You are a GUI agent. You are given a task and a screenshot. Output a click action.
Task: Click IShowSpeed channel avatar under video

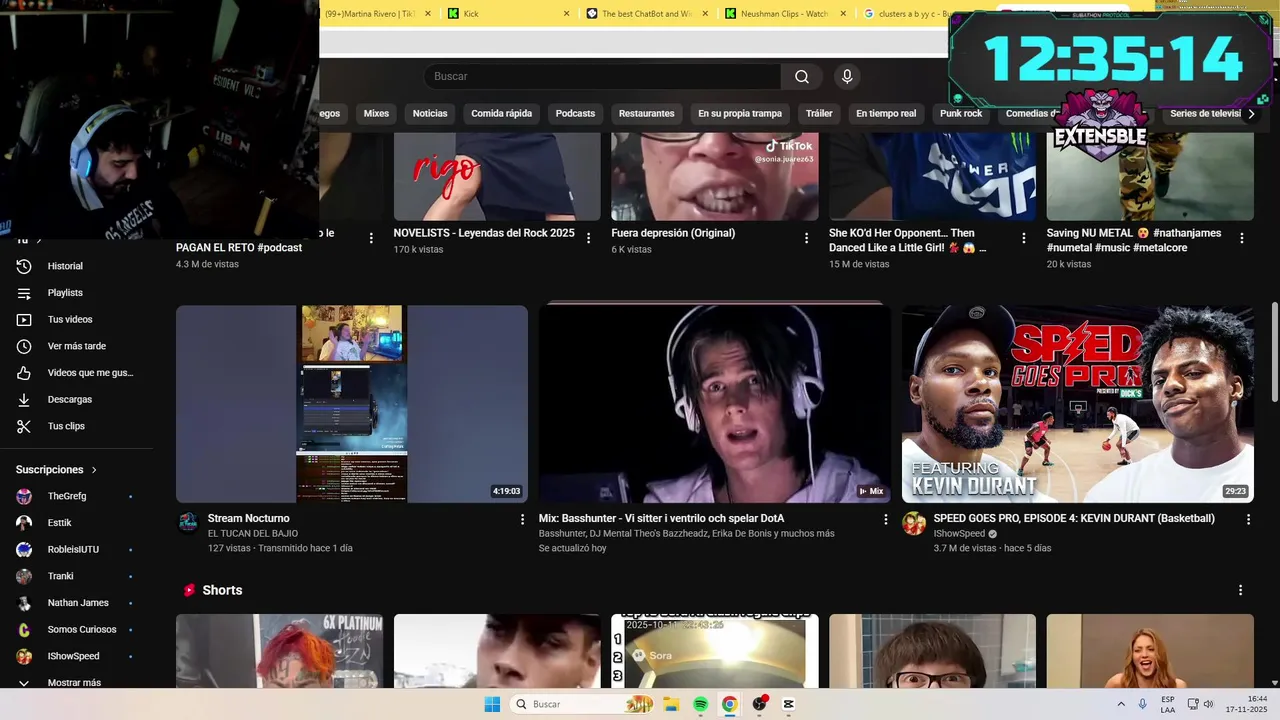pyautogui.click(x=914, y=523)
